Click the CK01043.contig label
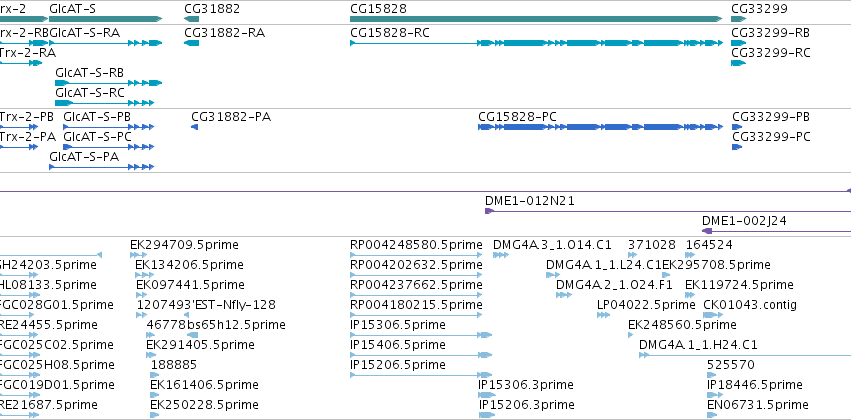Image resolution: width=851 pixels, height=420 pixels. (x=750, y=304)
